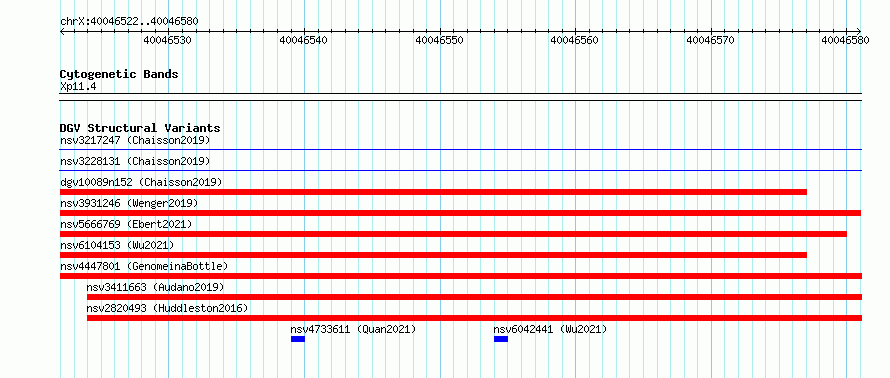Open variant dgv10089n152 (Chaisson2019) label
The image size is (890, 378).
click(x=141, y=182)
